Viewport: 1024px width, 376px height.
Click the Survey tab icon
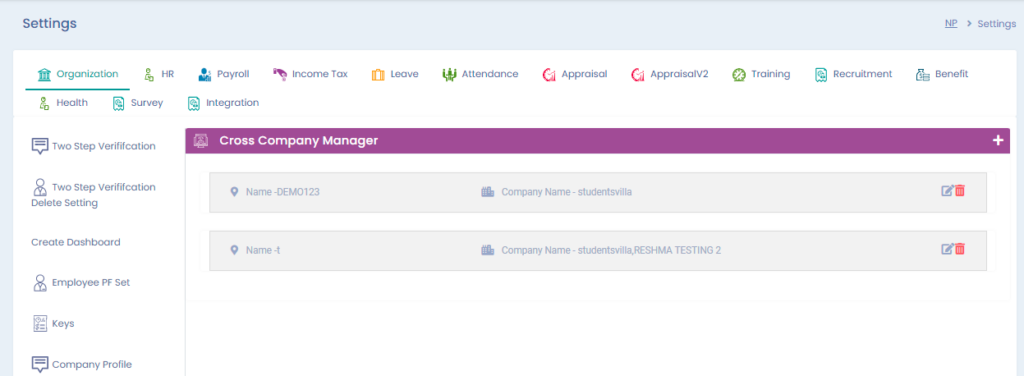[118, 103]
